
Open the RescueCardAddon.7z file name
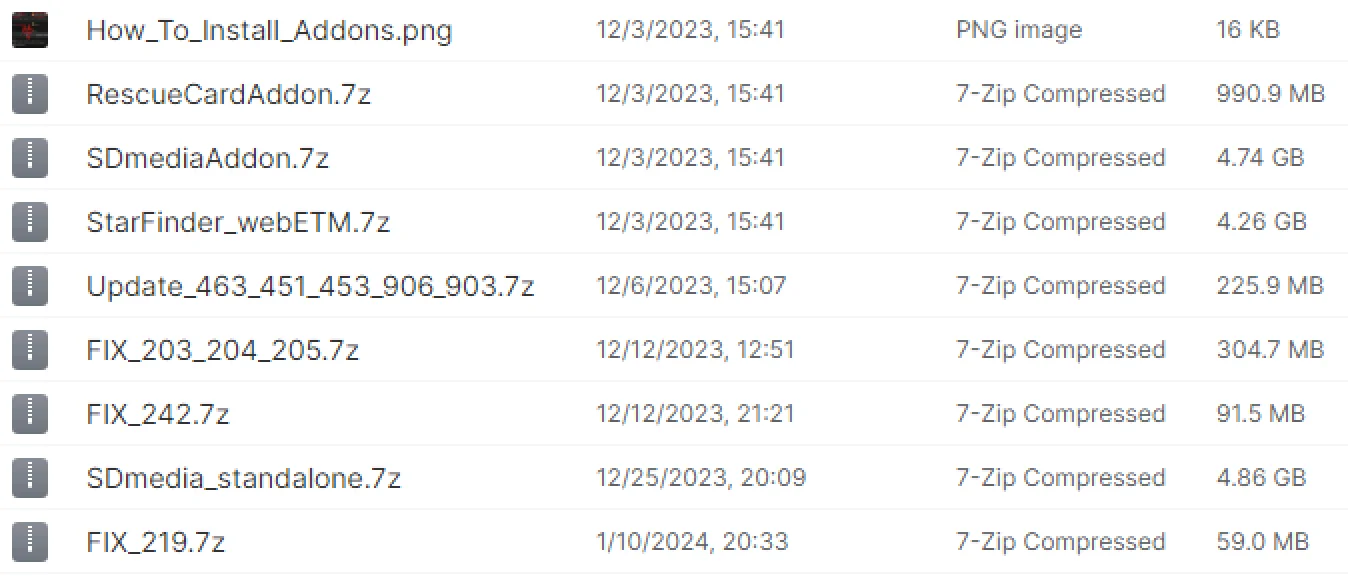coord(229,94)
